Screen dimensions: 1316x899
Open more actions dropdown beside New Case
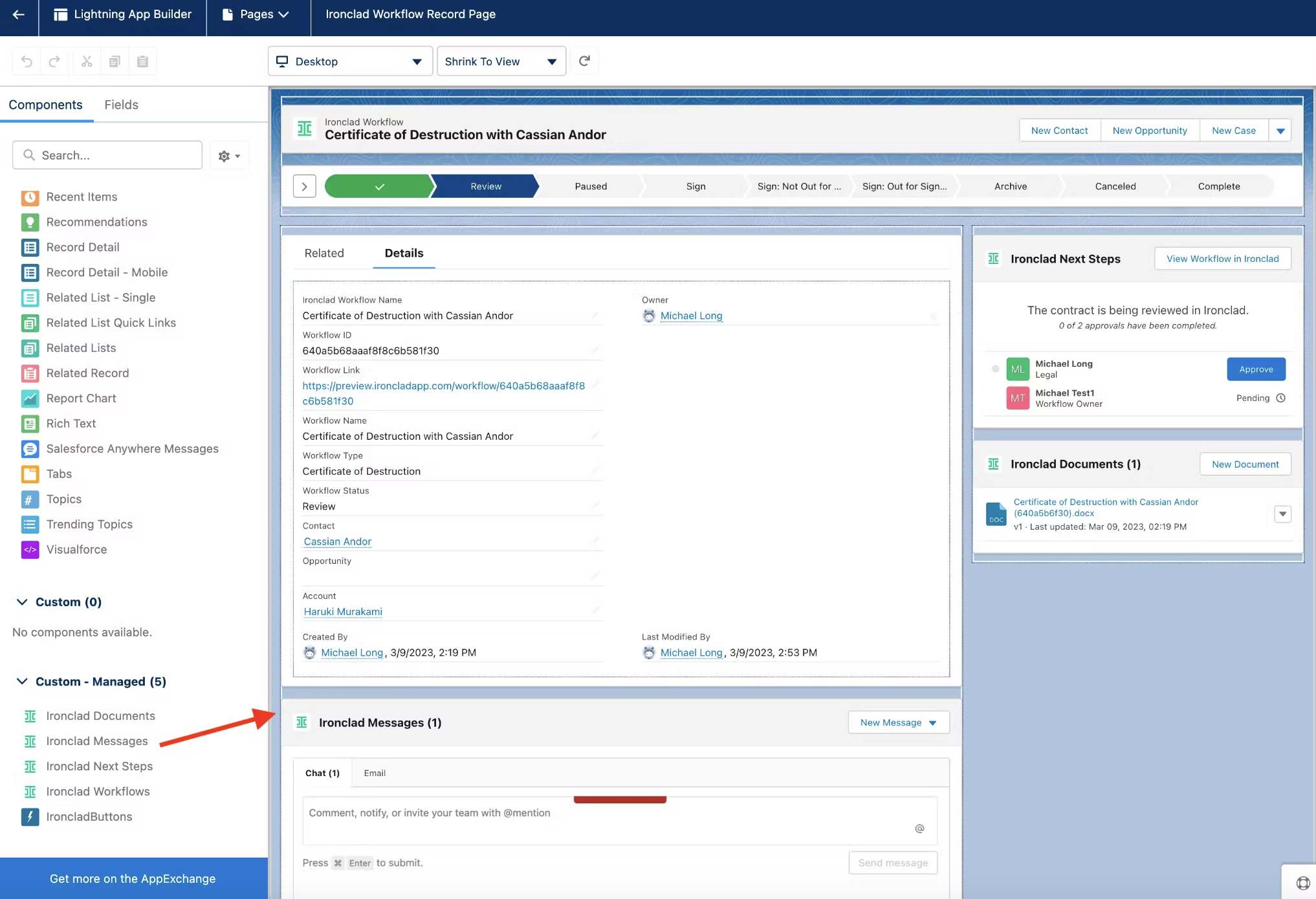[1280, 131]
